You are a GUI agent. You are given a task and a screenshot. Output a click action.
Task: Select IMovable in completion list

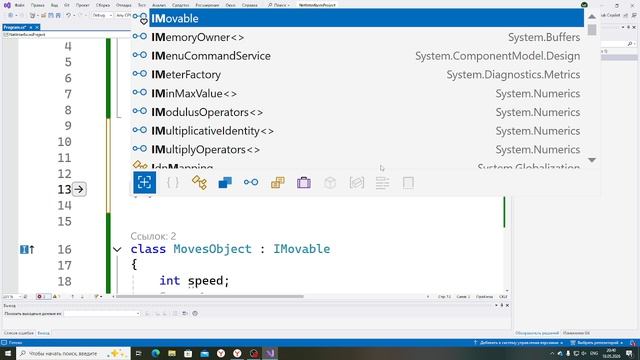tap(366, 18)
